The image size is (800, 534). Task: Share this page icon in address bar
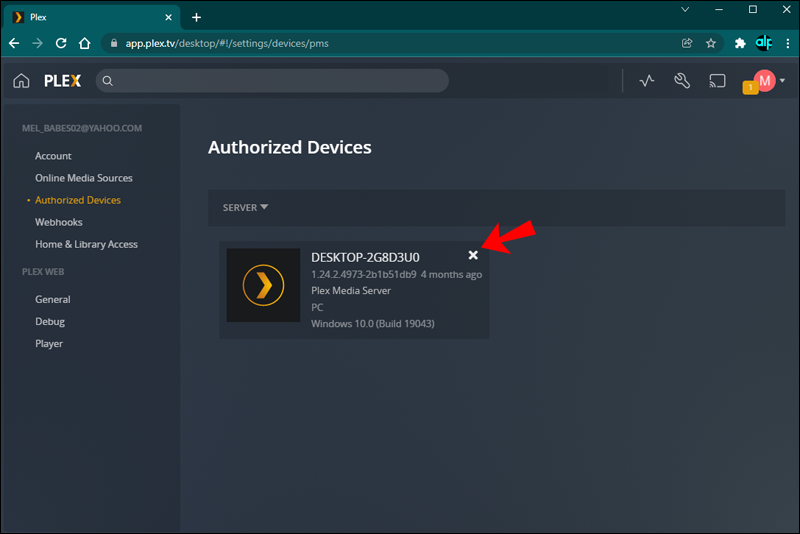(687, 43)
